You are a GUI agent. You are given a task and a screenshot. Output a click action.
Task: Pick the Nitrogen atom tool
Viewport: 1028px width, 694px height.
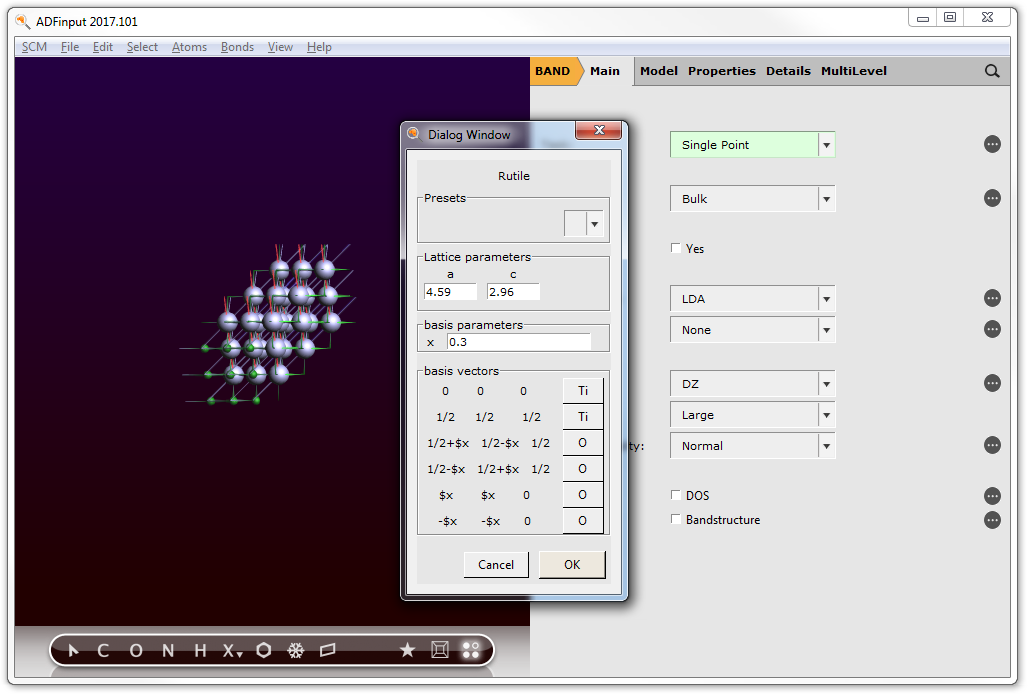point(168,651)
